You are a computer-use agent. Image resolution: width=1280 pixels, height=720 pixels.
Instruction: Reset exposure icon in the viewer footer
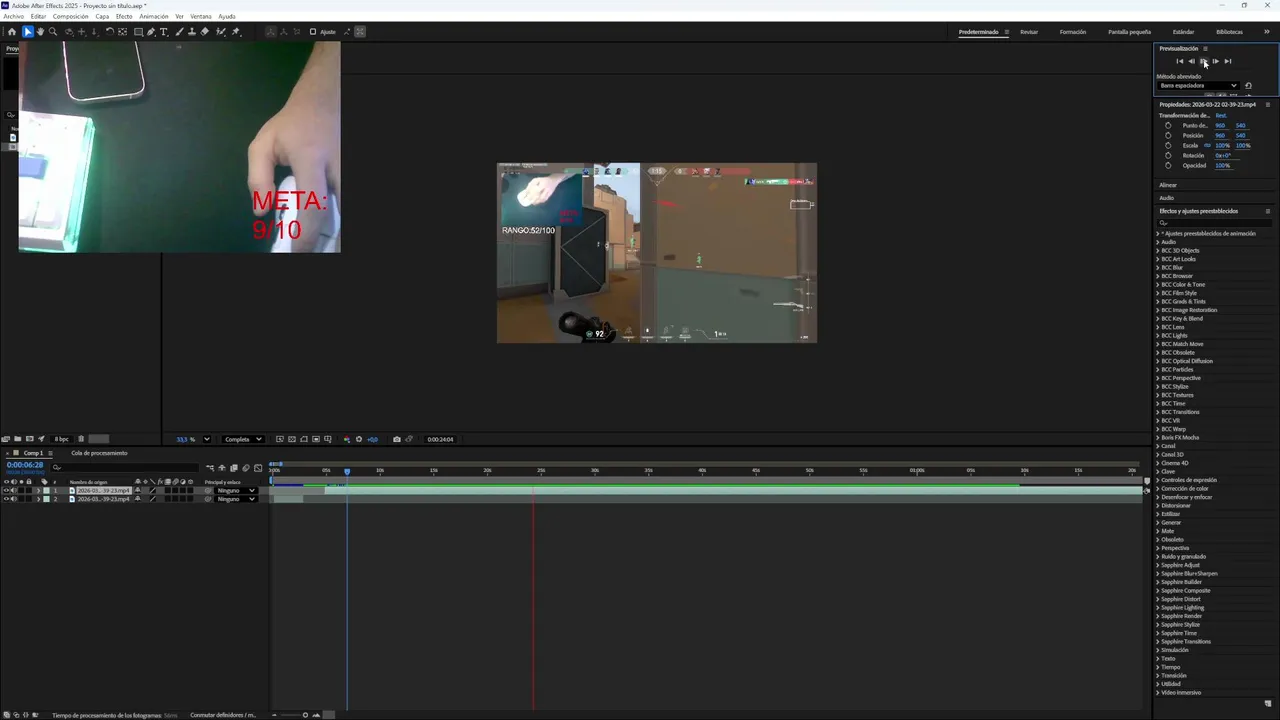(x=358, y=439)
